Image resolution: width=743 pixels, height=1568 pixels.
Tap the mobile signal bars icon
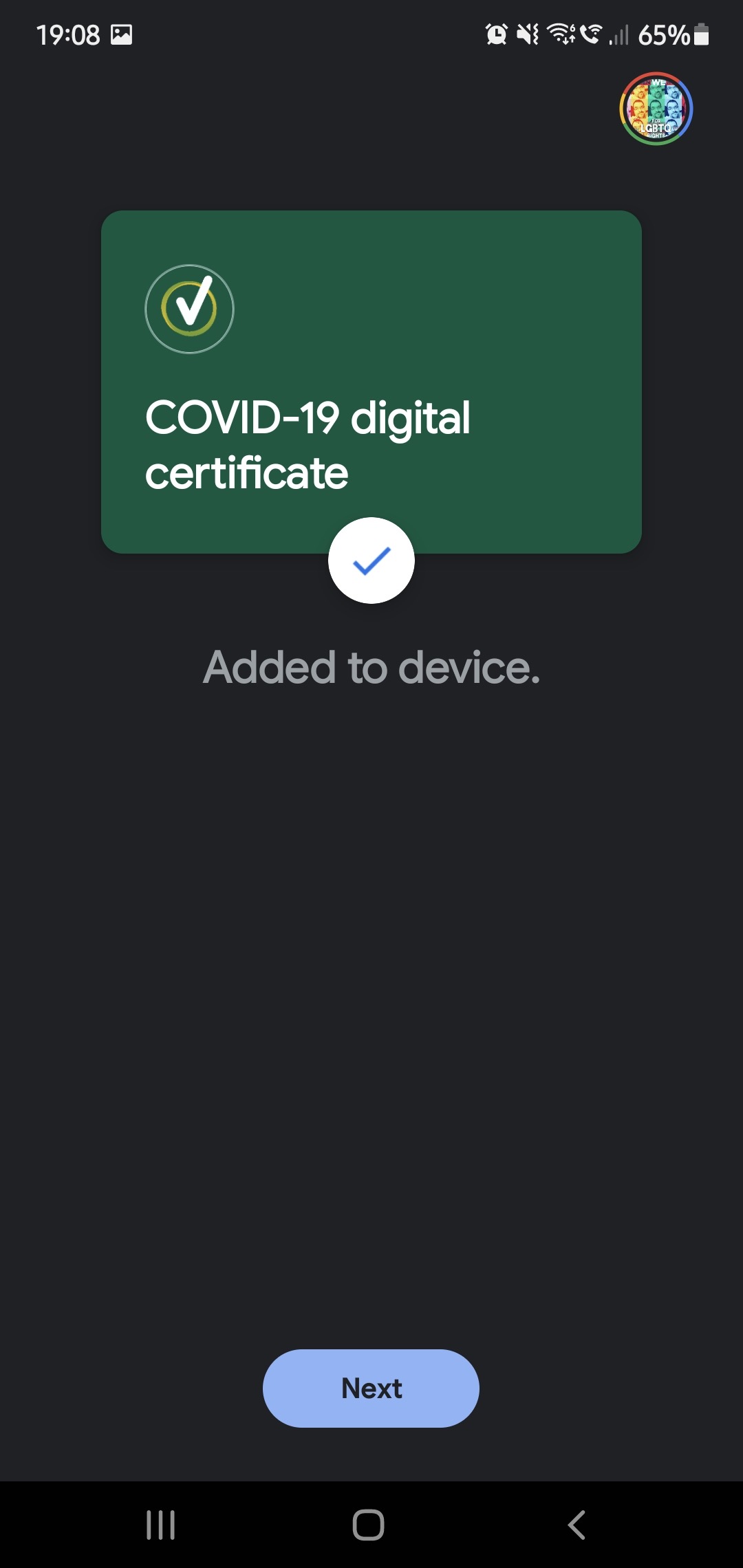pos(618,34)
